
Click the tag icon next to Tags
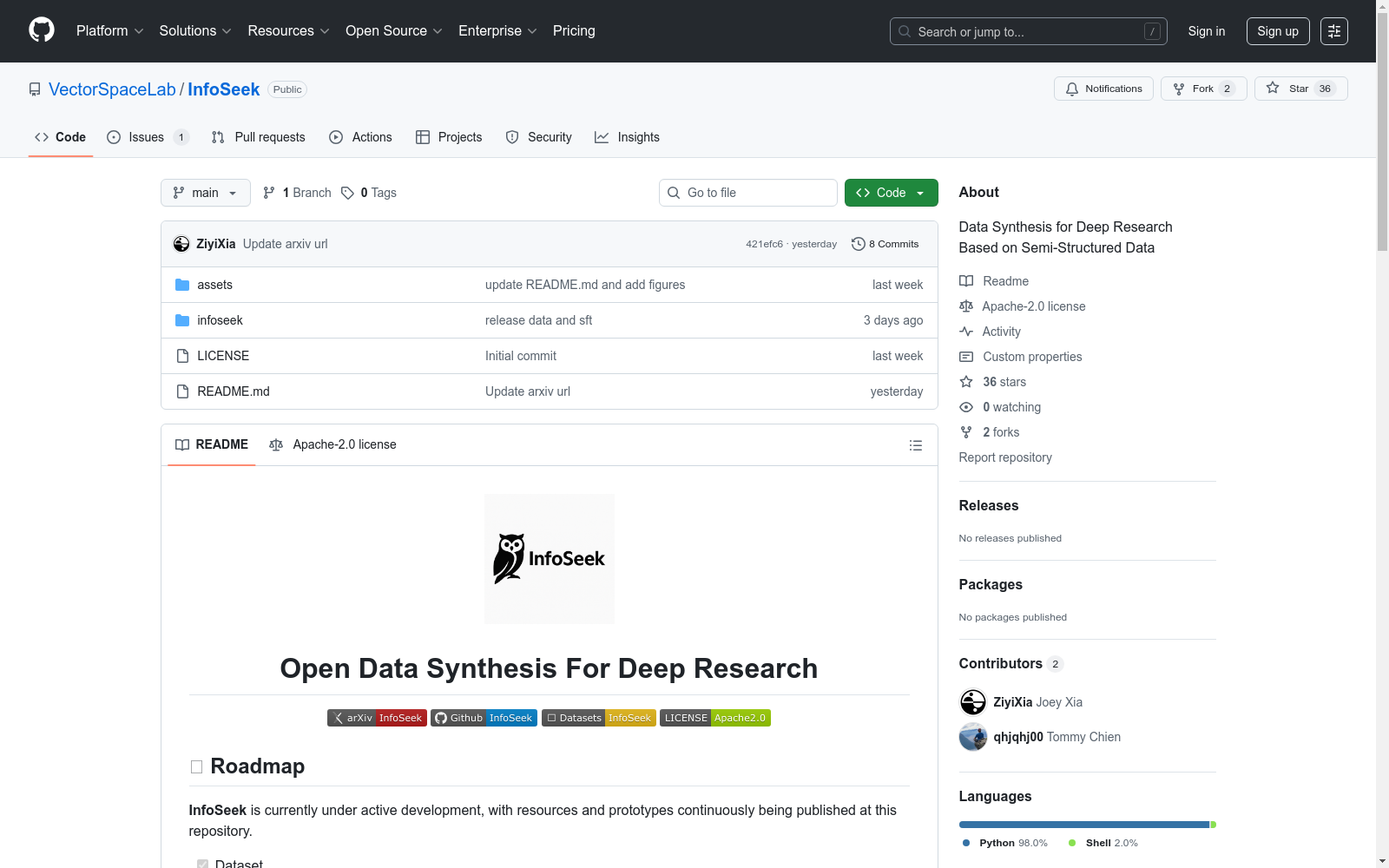(x=347, y=193)
